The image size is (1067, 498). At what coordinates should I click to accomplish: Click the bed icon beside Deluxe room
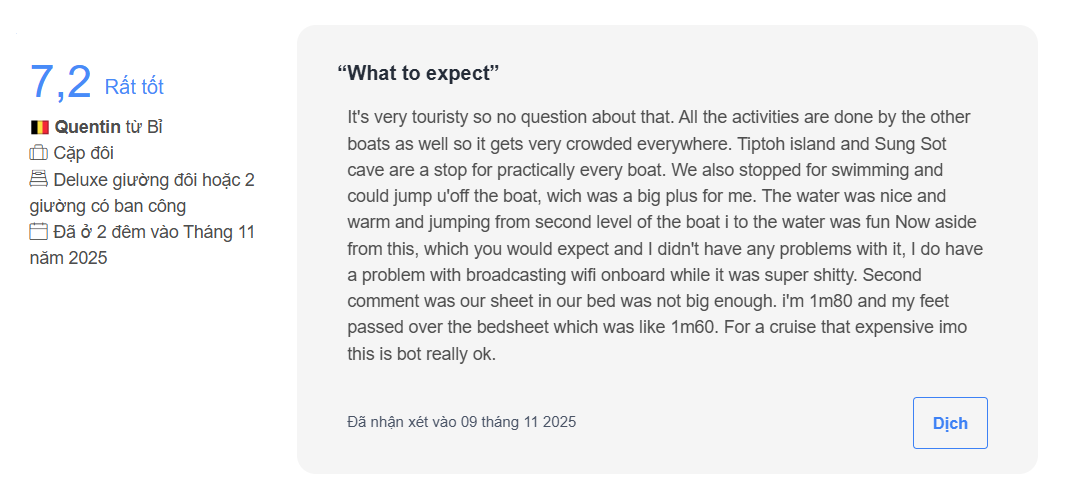coord(39,180)
